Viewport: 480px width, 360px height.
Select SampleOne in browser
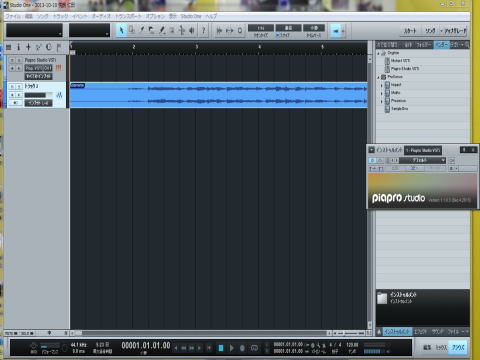399,109
